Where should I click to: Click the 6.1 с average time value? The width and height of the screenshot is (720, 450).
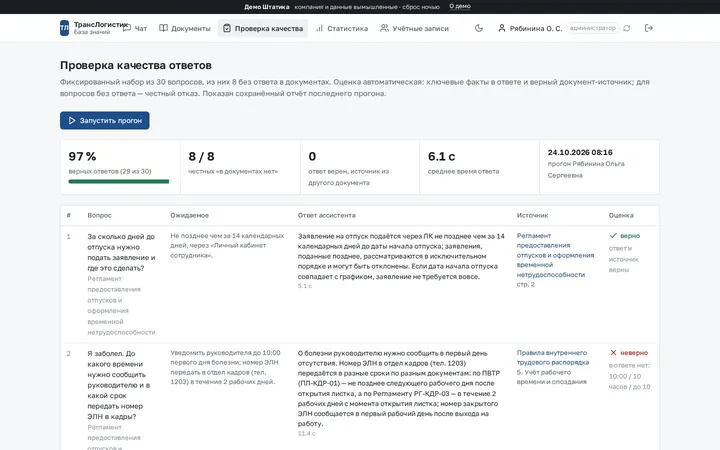(x=441, y=157)
